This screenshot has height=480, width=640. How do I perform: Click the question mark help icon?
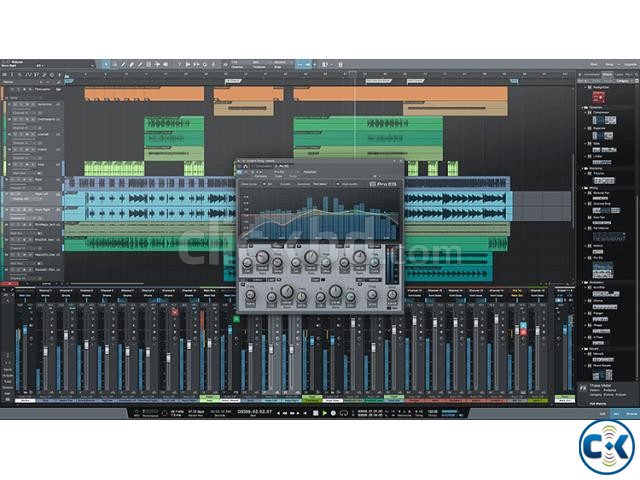[179, 64]
